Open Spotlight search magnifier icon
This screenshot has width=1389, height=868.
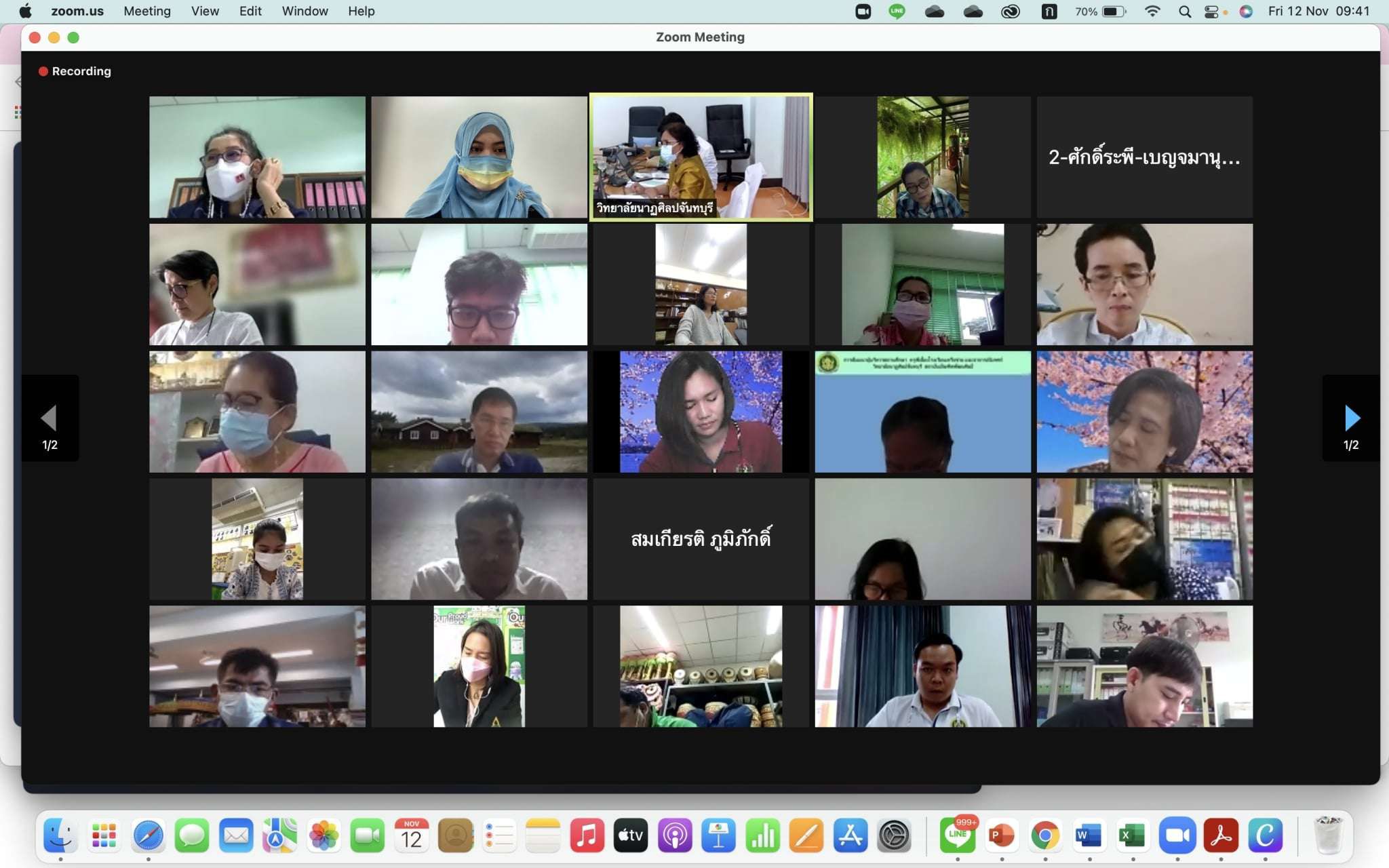(x=1185, y=12)
